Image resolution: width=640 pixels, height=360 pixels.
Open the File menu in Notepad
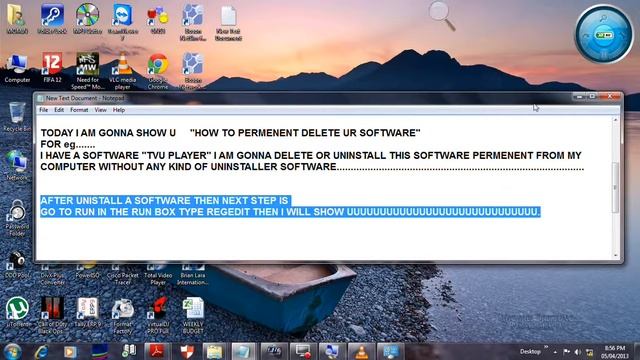(43, 110)
